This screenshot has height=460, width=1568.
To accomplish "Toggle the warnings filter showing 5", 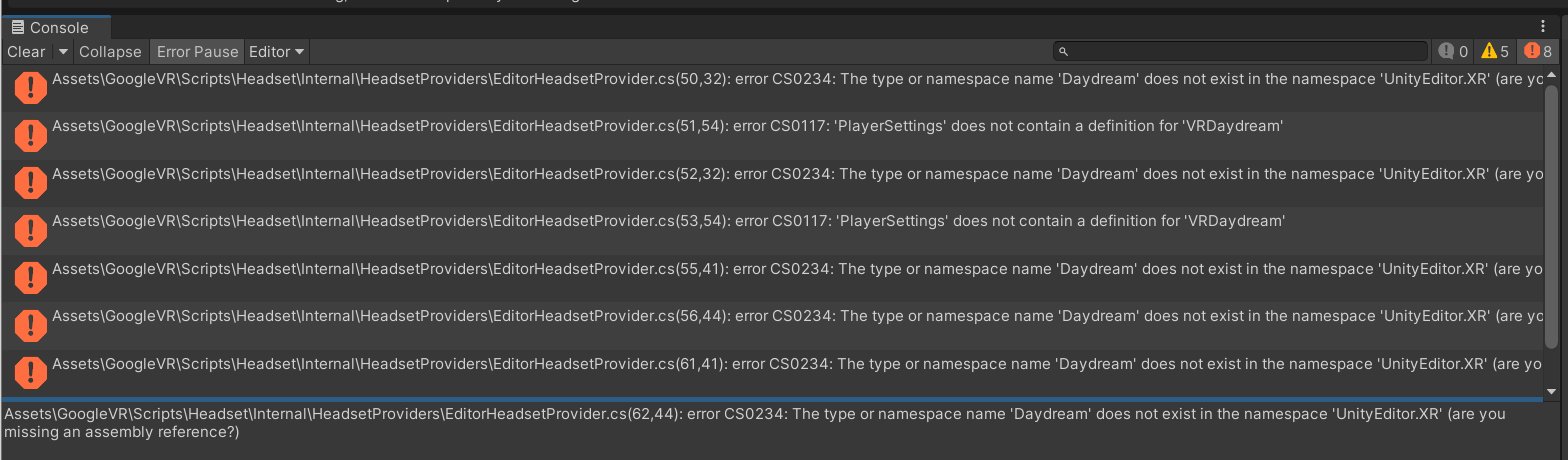I will 1495,51.
